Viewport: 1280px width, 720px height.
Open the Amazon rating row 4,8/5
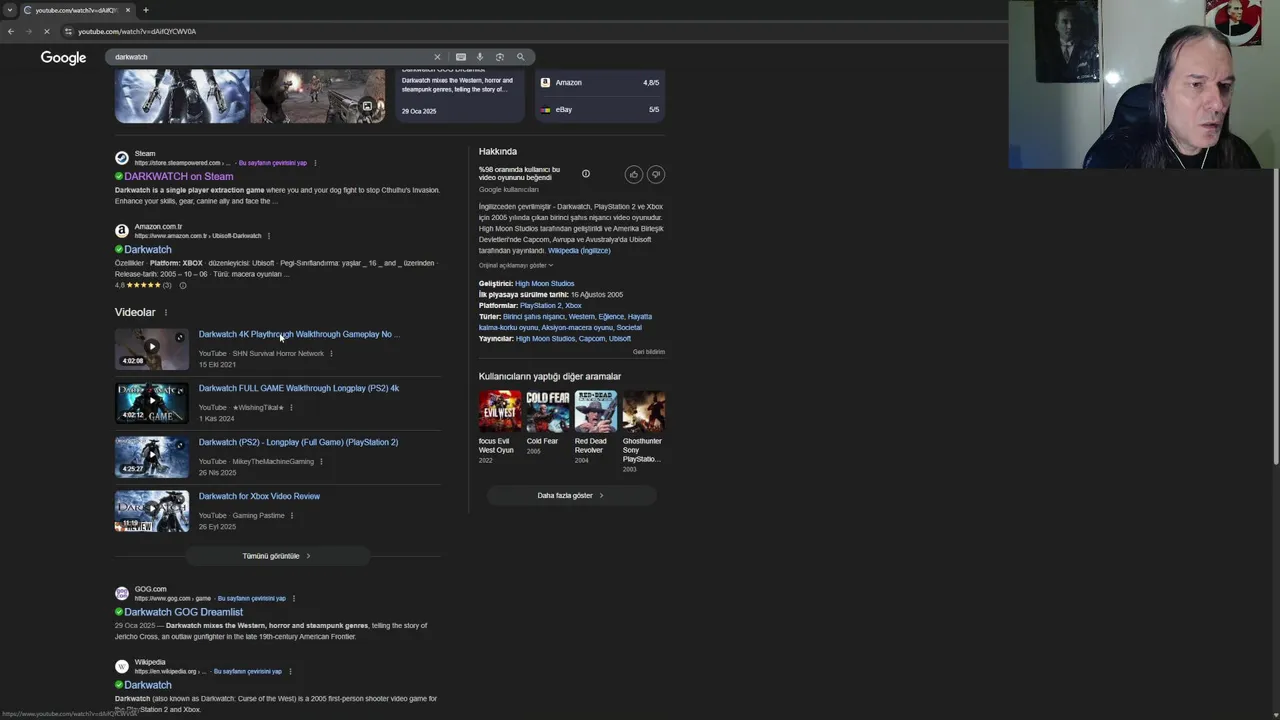coord(600,82)
